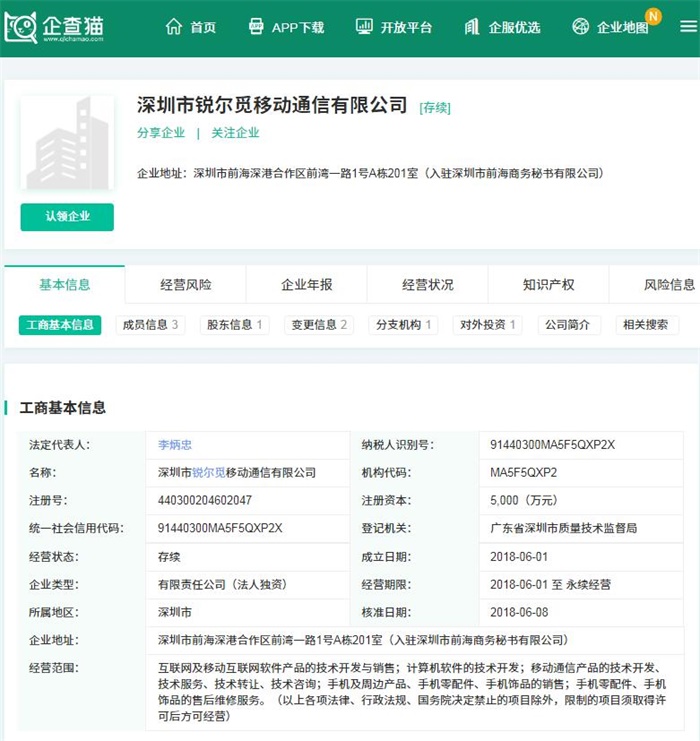Image resolution: width=700 pixels, height=741 pixels.
Task: Click the 纳税人识别号 value 91440300MA5F5QXP2X
Action: coord(553,445)
